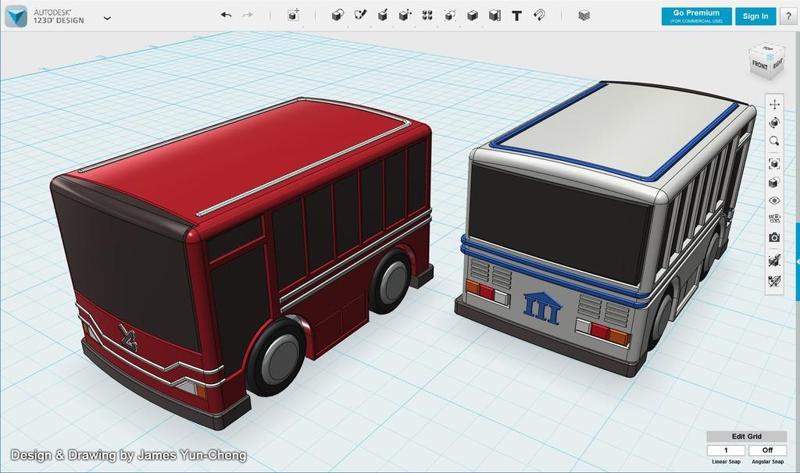Screen dimensions: 800x473
Task: Click the Go Premium button
Action: [x=696, y=16]
